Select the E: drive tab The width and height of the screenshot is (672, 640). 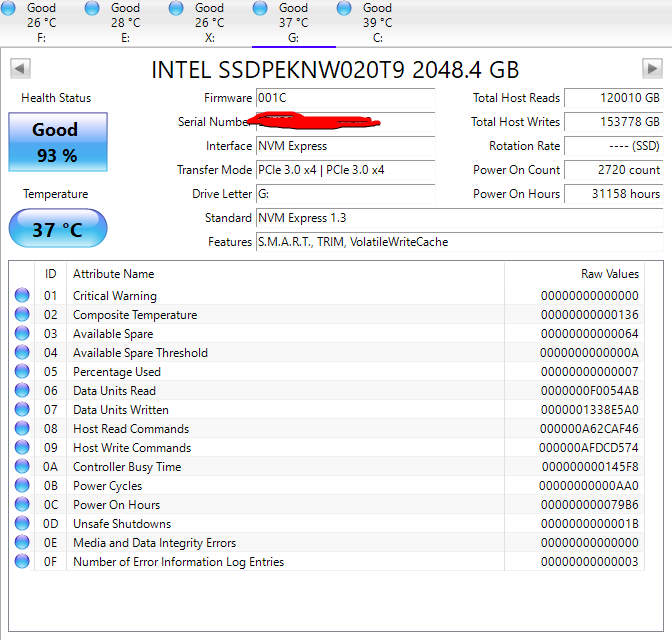tap(126, 23)
